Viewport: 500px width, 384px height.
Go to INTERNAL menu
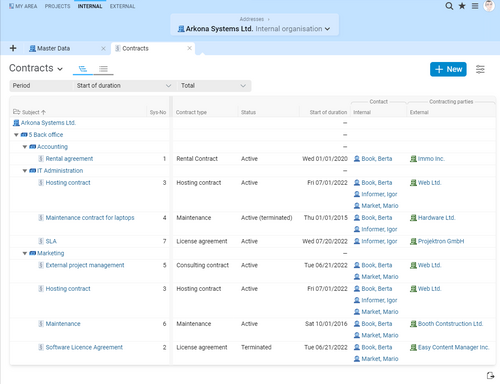(90, 6)
